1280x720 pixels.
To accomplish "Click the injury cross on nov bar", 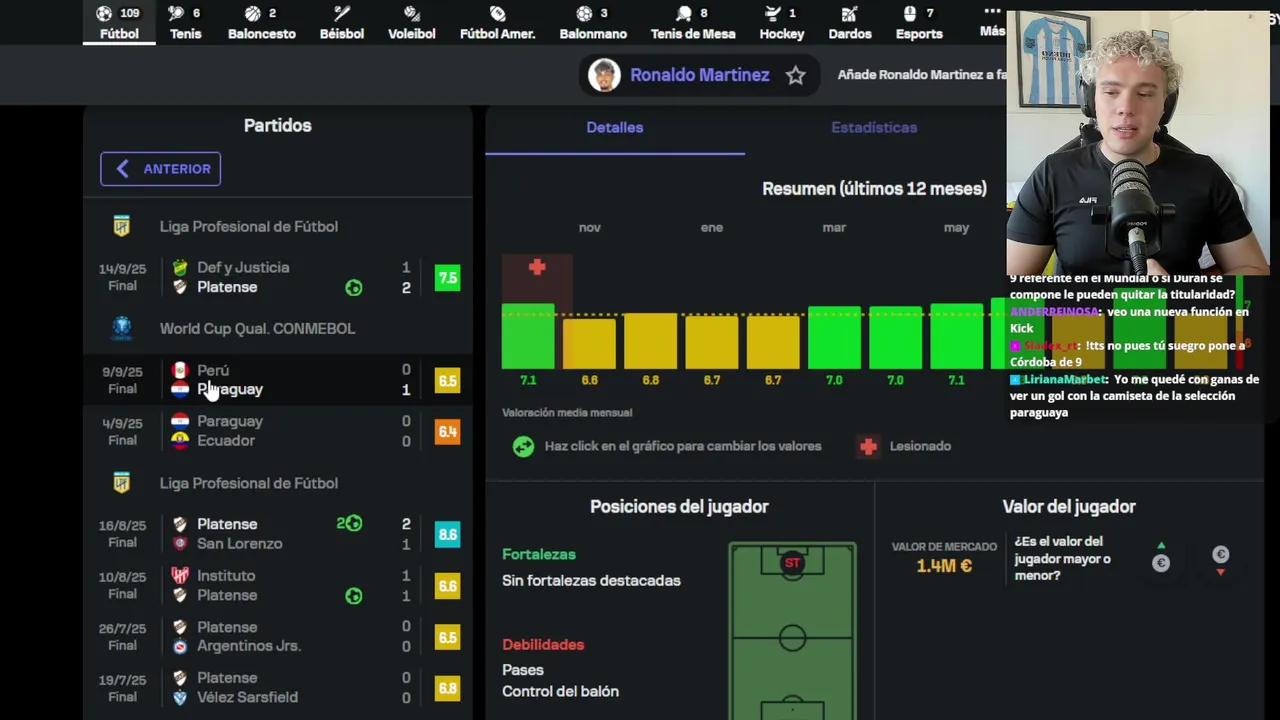I will tap(537, 267).
